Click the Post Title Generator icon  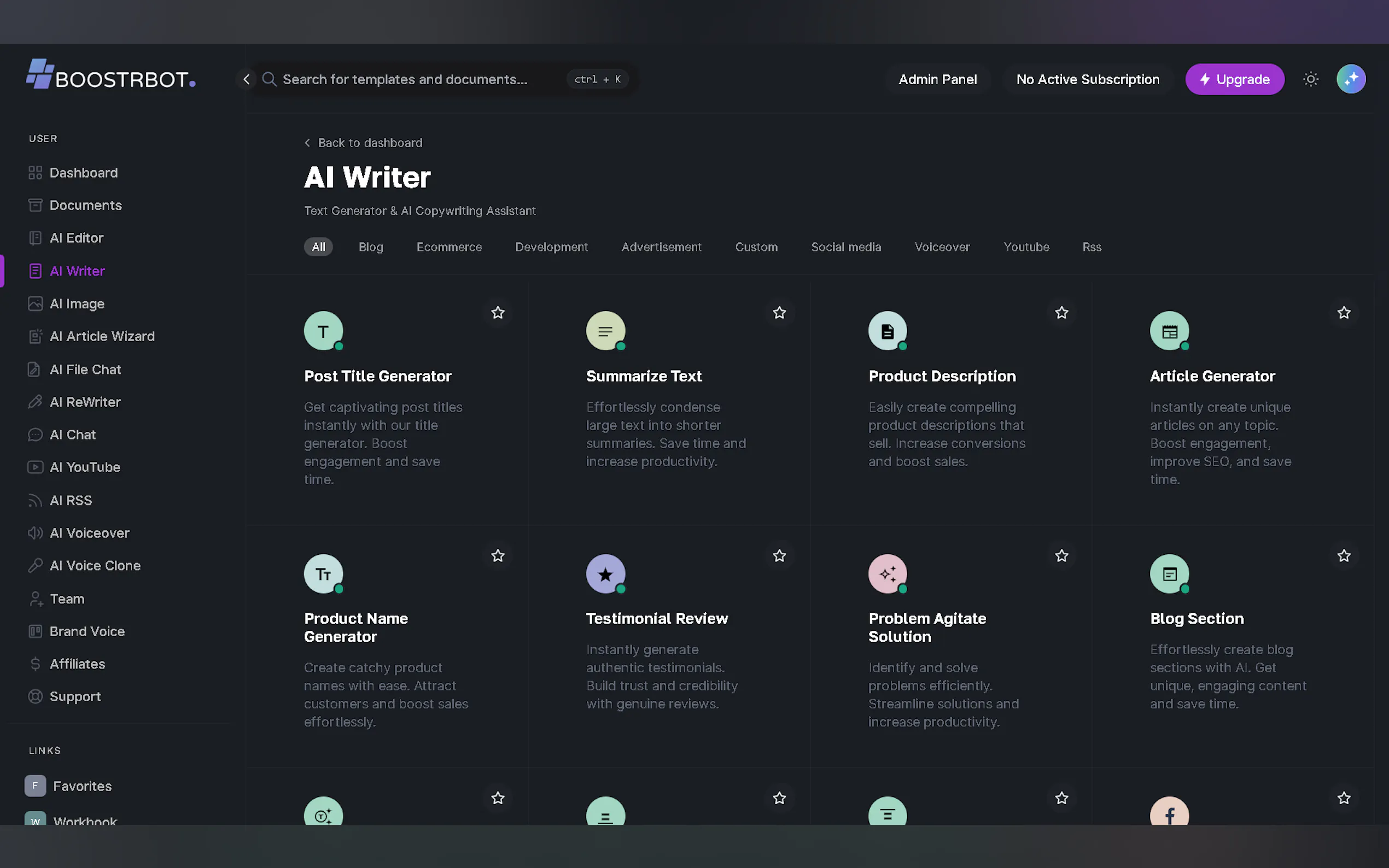tap(323, 331)
